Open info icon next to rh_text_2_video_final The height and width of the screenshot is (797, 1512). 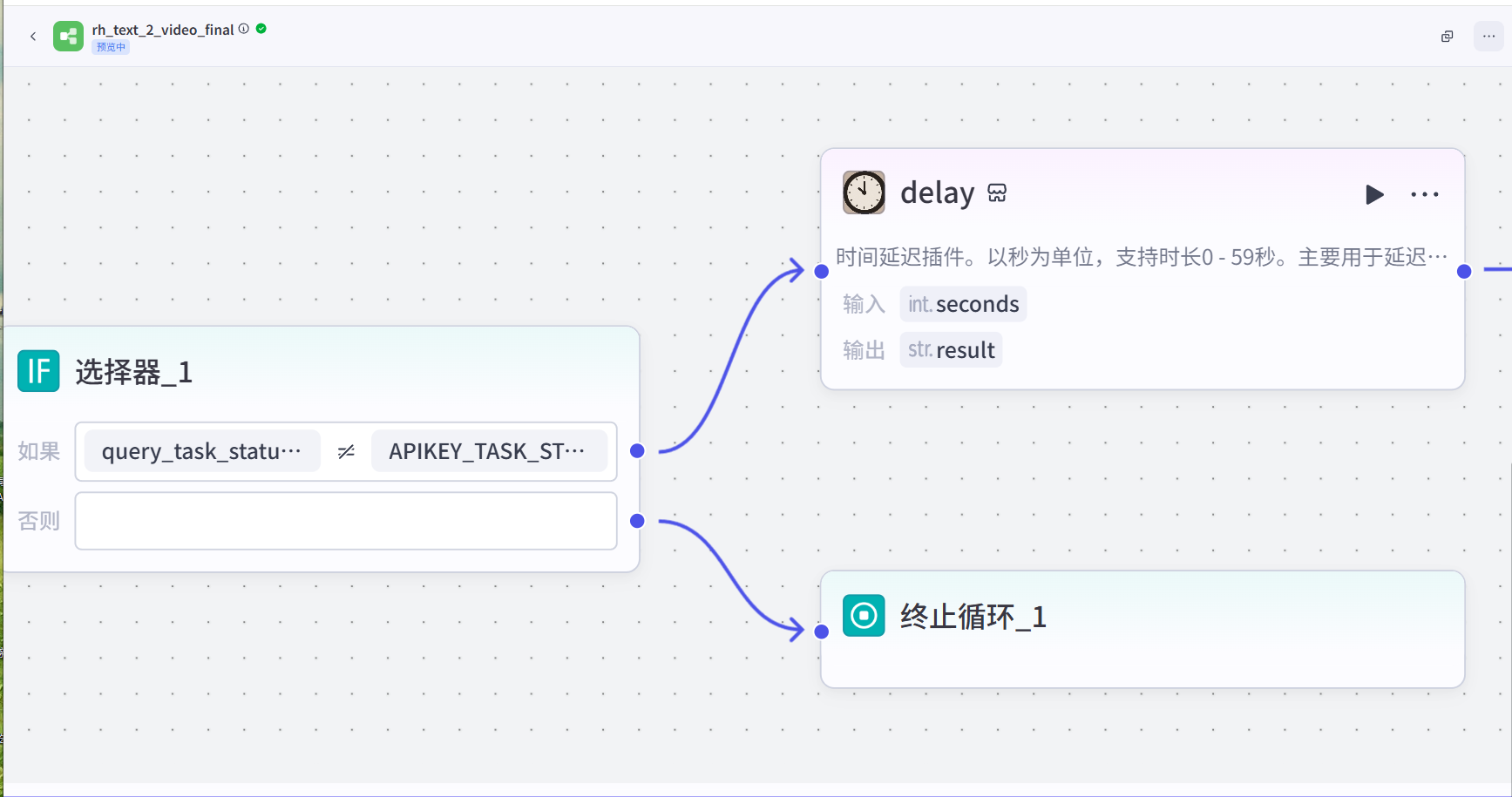click(244, 29)
